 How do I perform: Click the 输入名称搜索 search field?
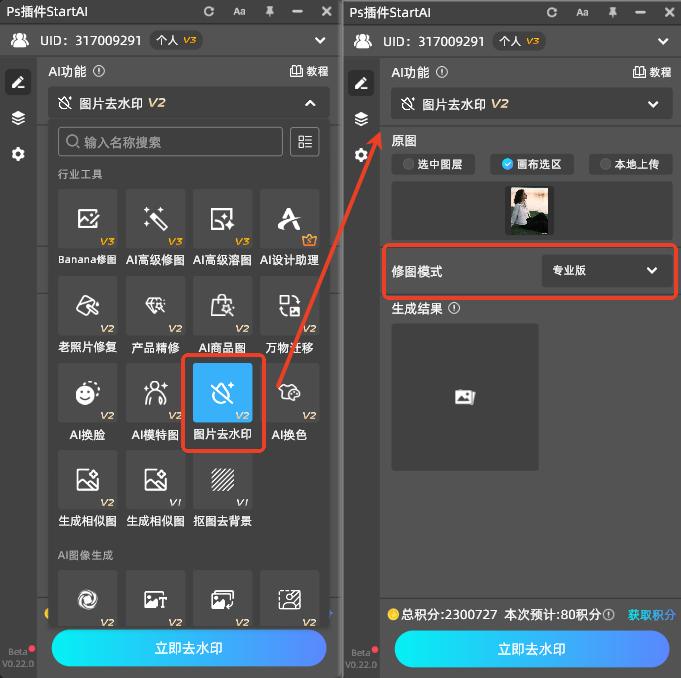170,142
